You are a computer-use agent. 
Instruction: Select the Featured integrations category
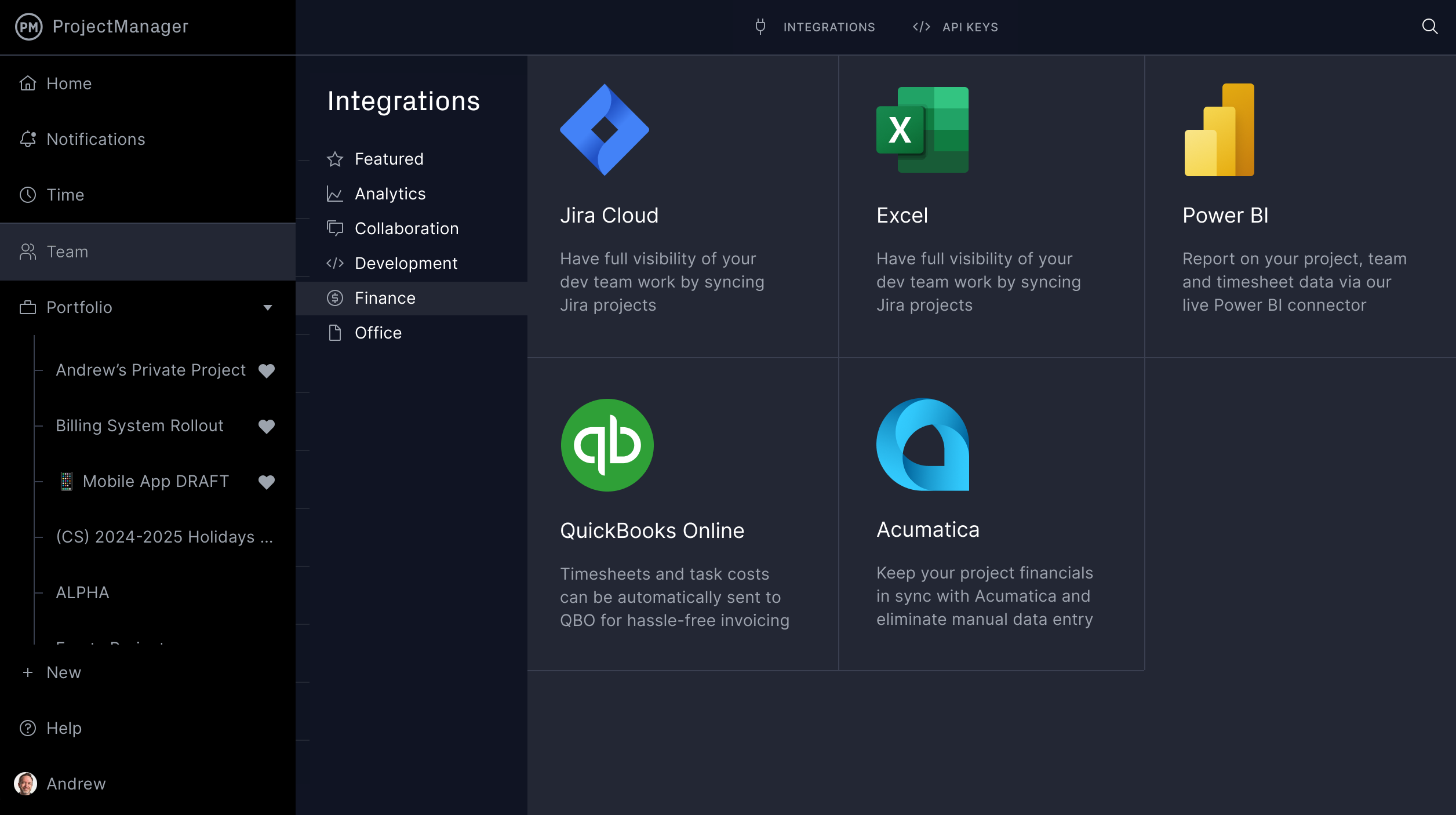point(412,159)
